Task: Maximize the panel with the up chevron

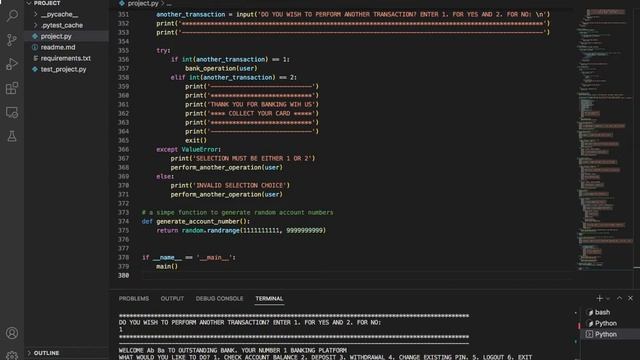Action: 619,298
